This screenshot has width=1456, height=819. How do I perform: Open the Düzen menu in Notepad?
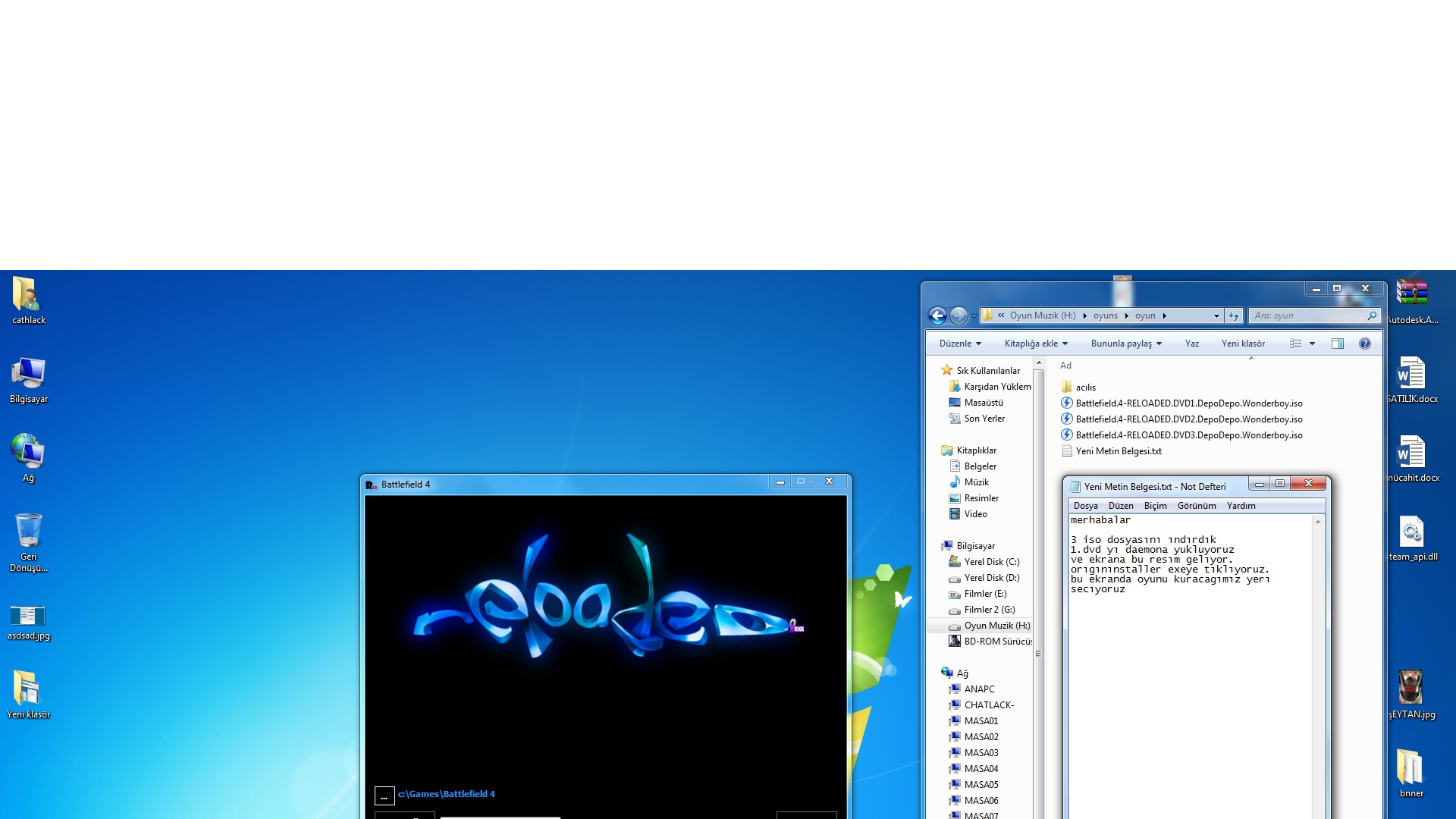coord(1121,506)
